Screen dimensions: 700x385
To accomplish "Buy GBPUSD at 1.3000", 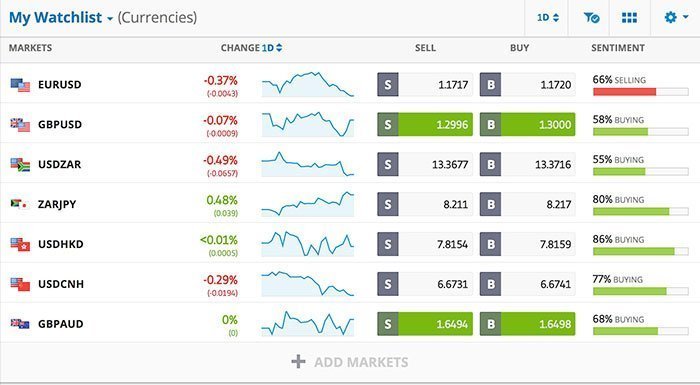I will click(x=528, y=124).
